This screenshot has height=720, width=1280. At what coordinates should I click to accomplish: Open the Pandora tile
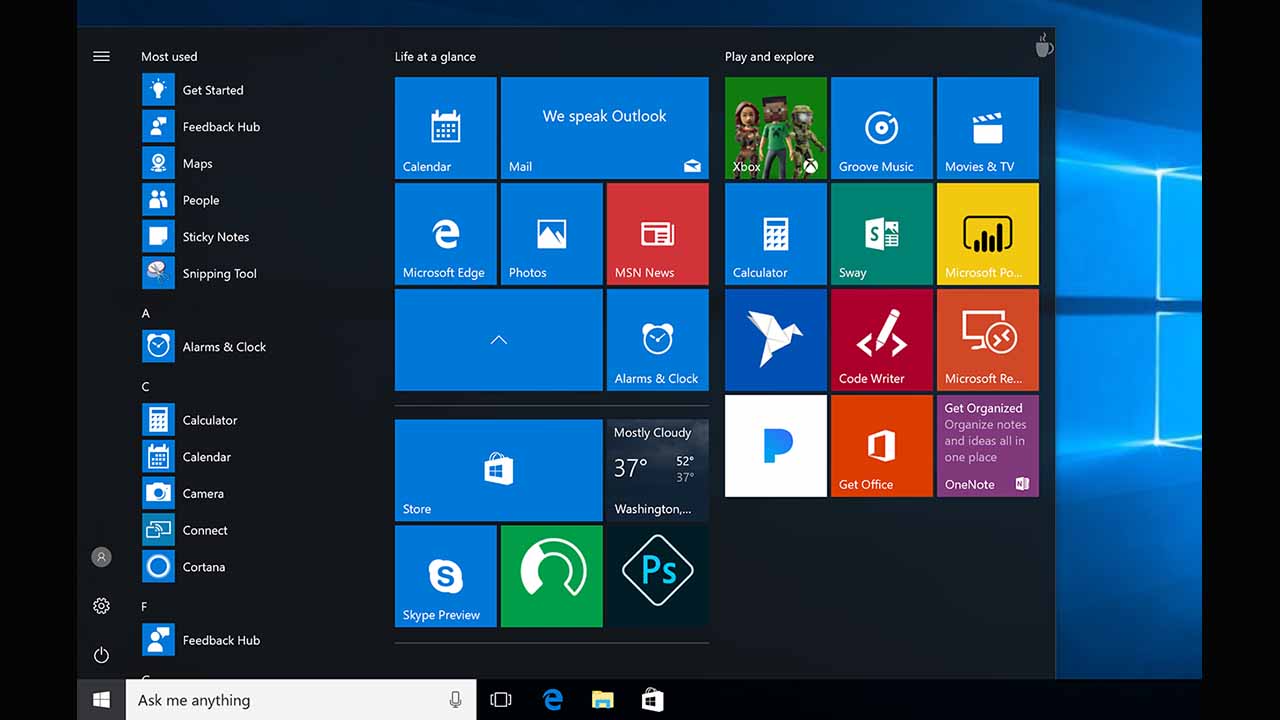click(775, 446)
